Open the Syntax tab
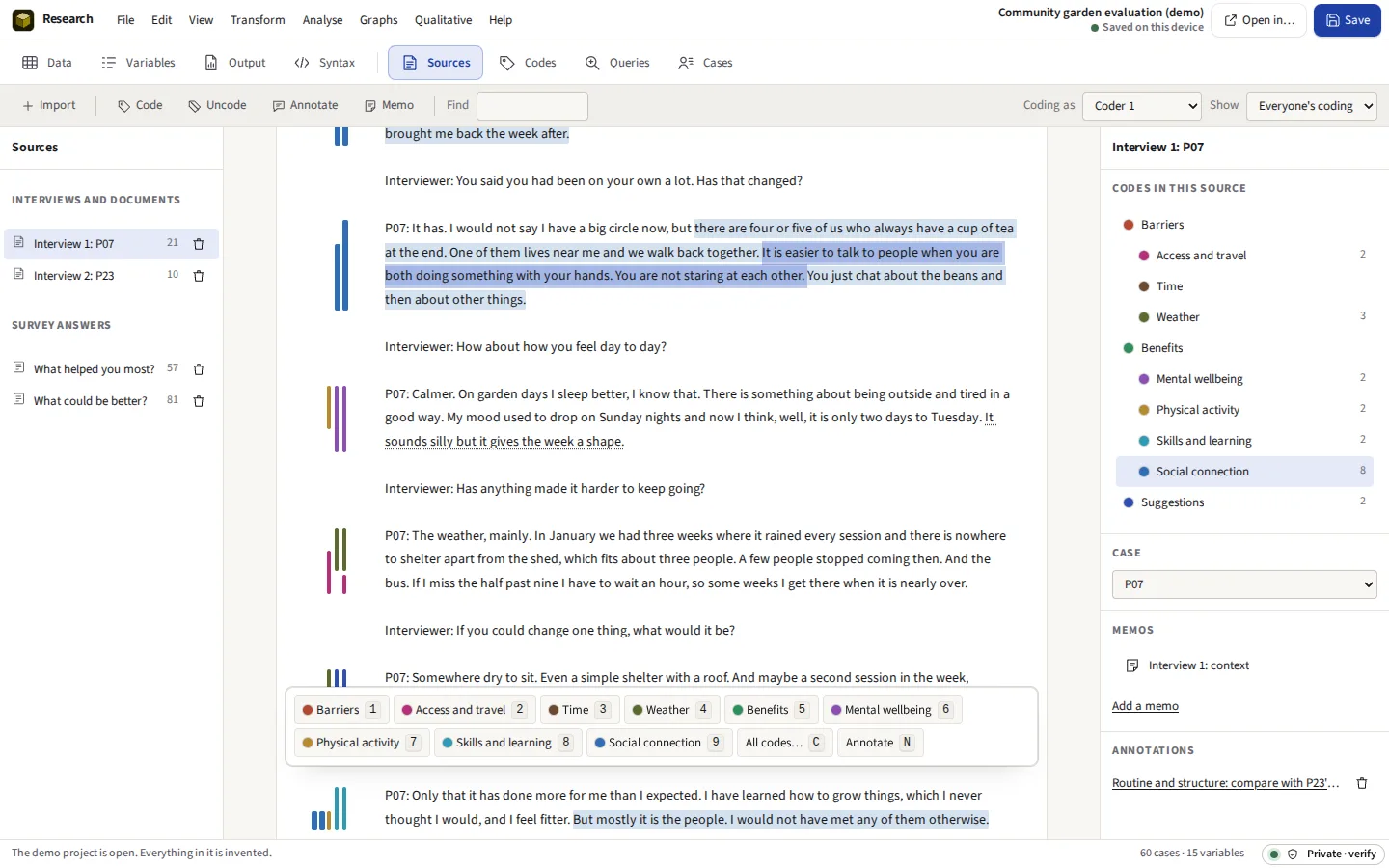Image resolution: width=1389 pixels, height=868 pixels. [x=325, y=63]
